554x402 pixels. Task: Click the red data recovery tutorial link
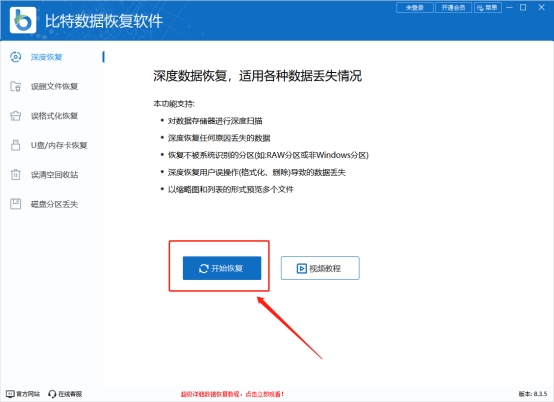232,394
